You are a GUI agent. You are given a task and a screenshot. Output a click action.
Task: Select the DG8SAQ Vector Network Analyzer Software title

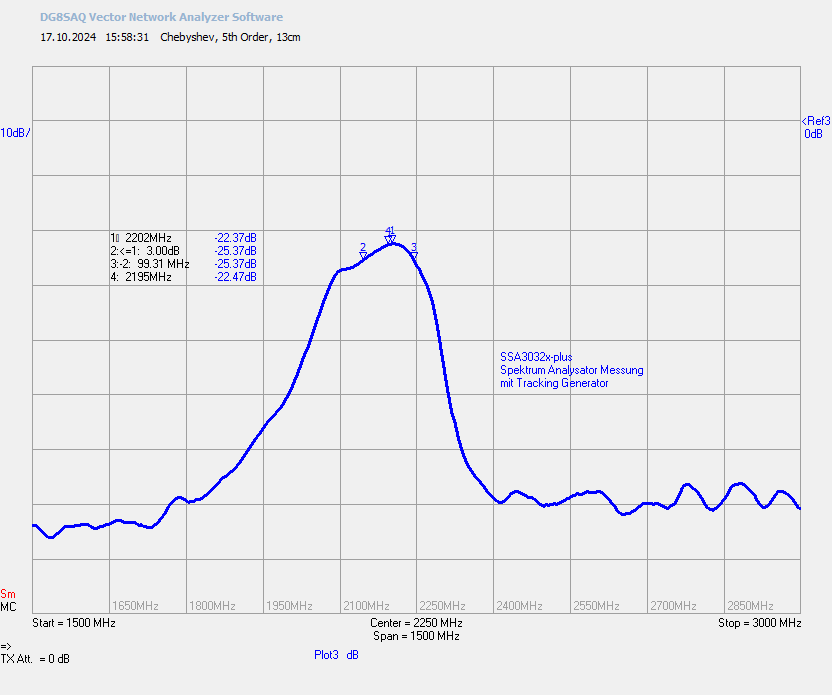pyautogui.click(x=161, y=17)
